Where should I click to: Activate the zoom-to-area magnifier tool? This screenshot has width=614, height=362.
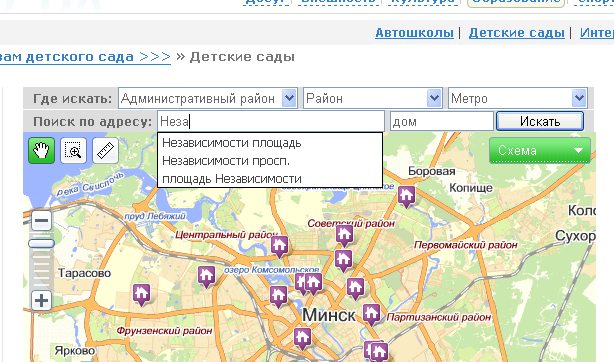(x=73, y=150)
